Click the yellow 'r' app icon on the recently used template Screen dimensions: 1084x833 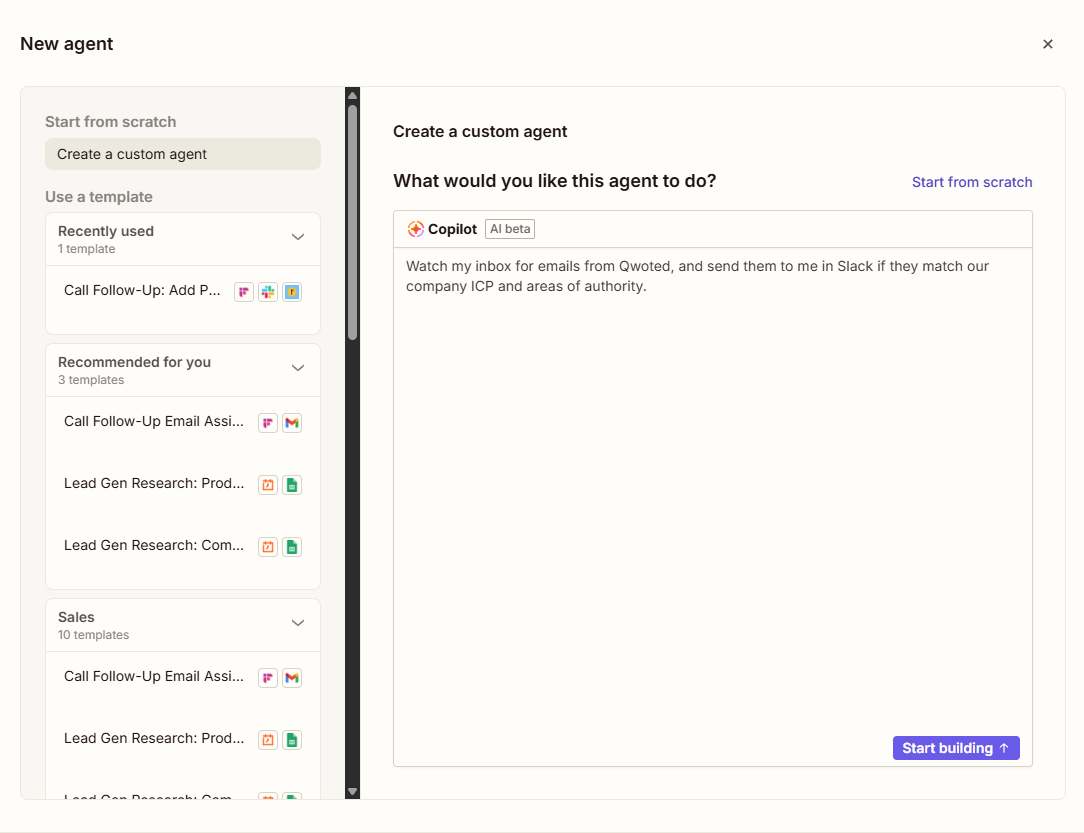coord(292,291)
